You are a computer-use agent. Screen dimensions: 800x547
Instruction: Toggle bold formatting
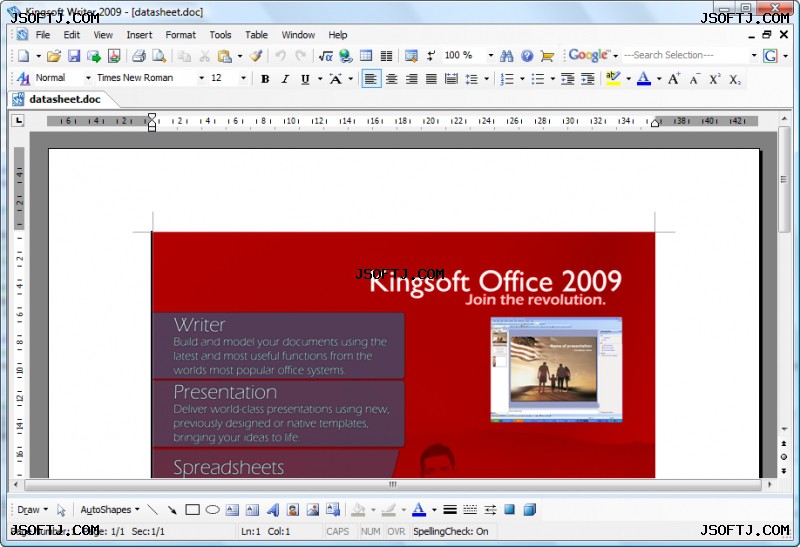pyautogui.click(x=265, y=79)
